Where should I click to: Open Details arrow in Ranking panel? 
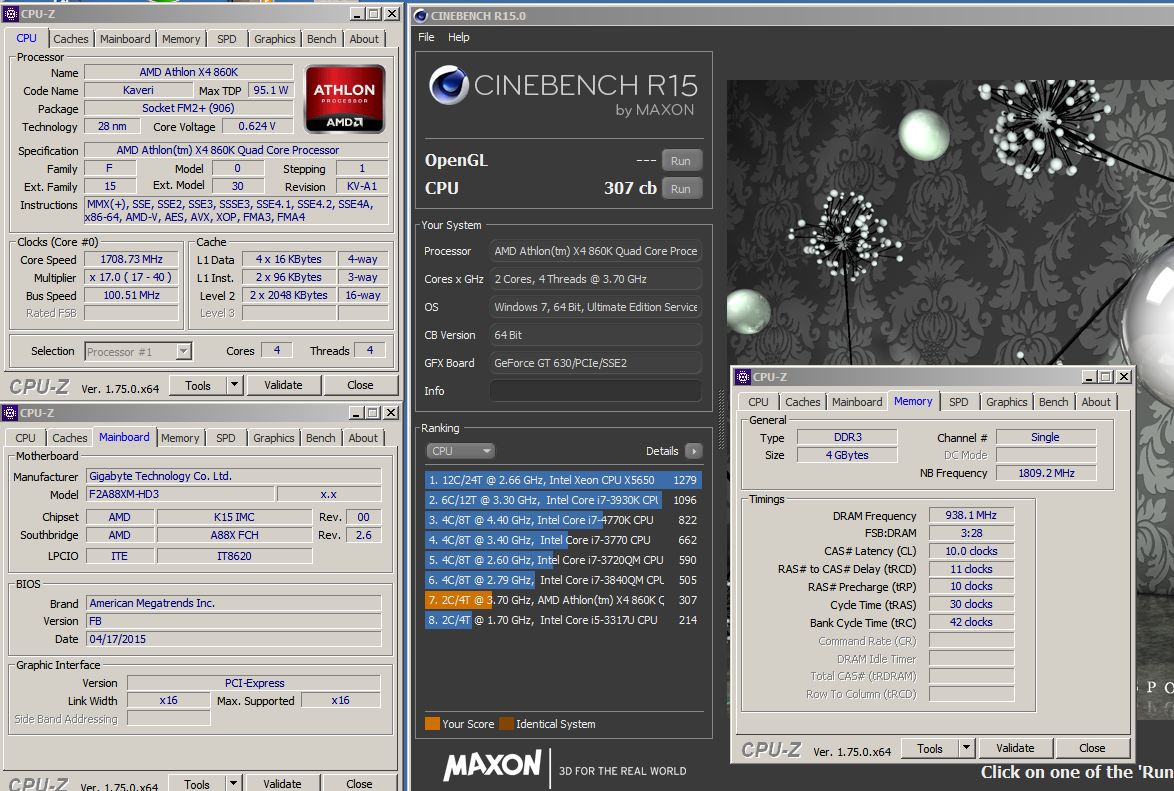tap(693, 451)
